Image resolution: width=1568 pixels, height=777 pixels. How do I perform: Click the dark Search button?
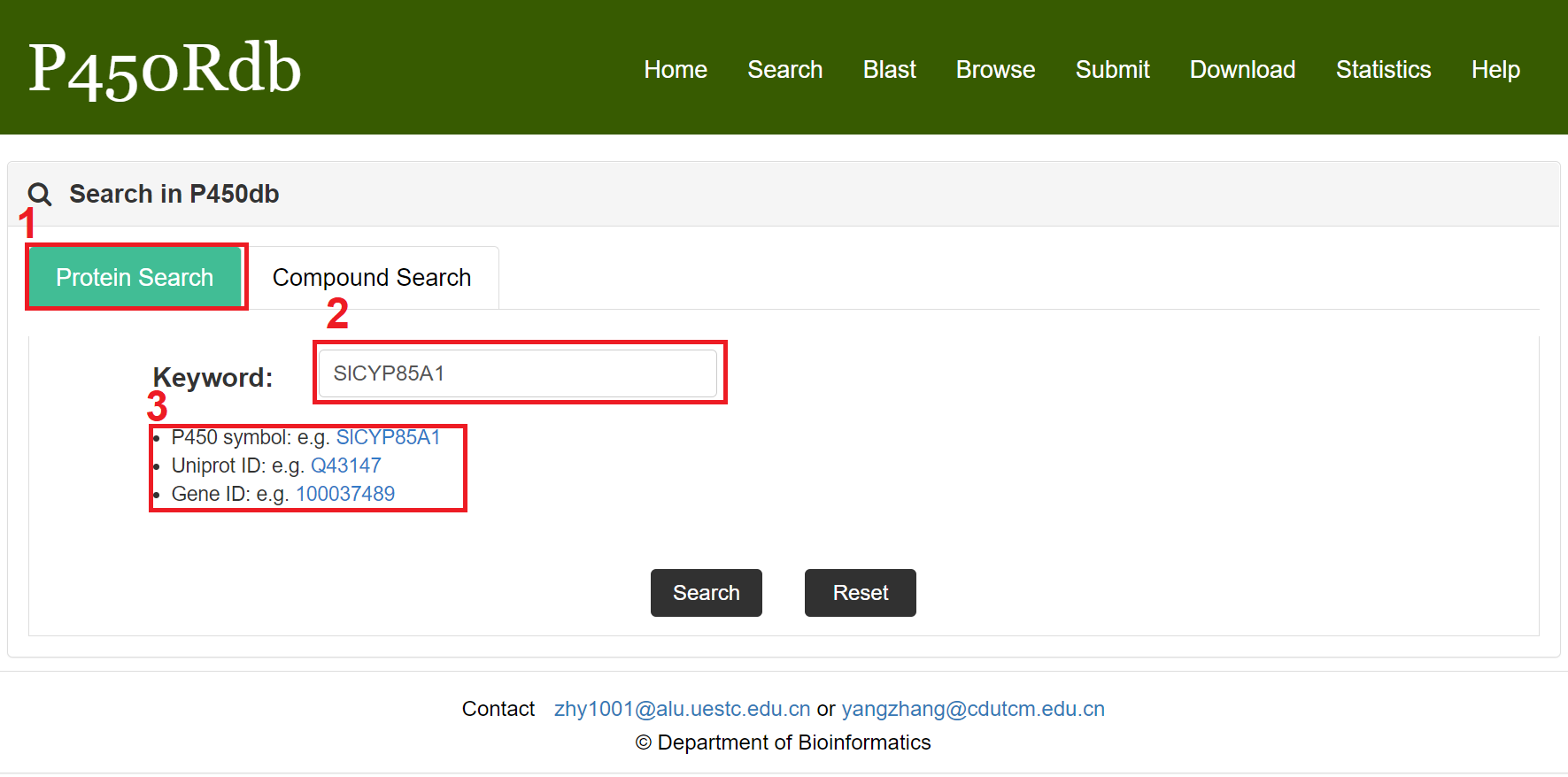(x=707, y=593)
